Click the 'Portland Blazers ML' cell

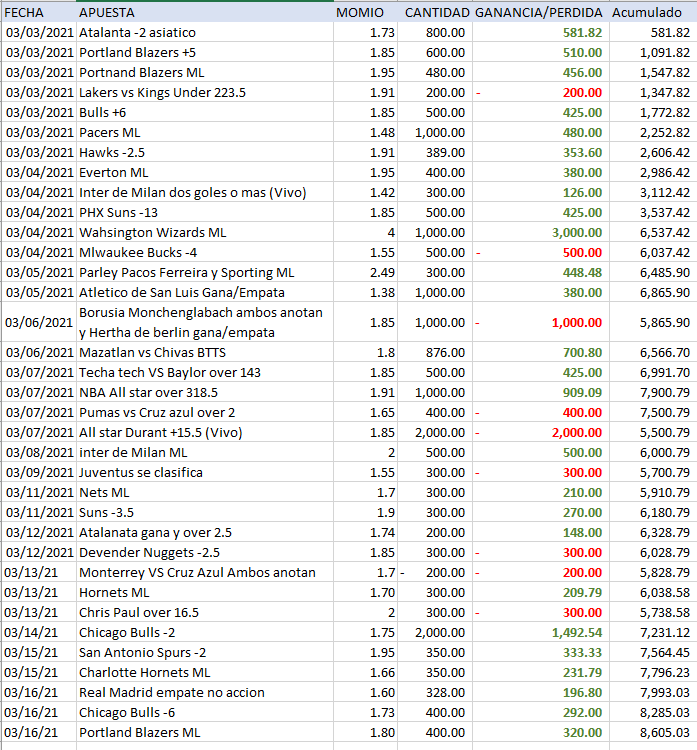pyautogui.click(x=205, y=732)
